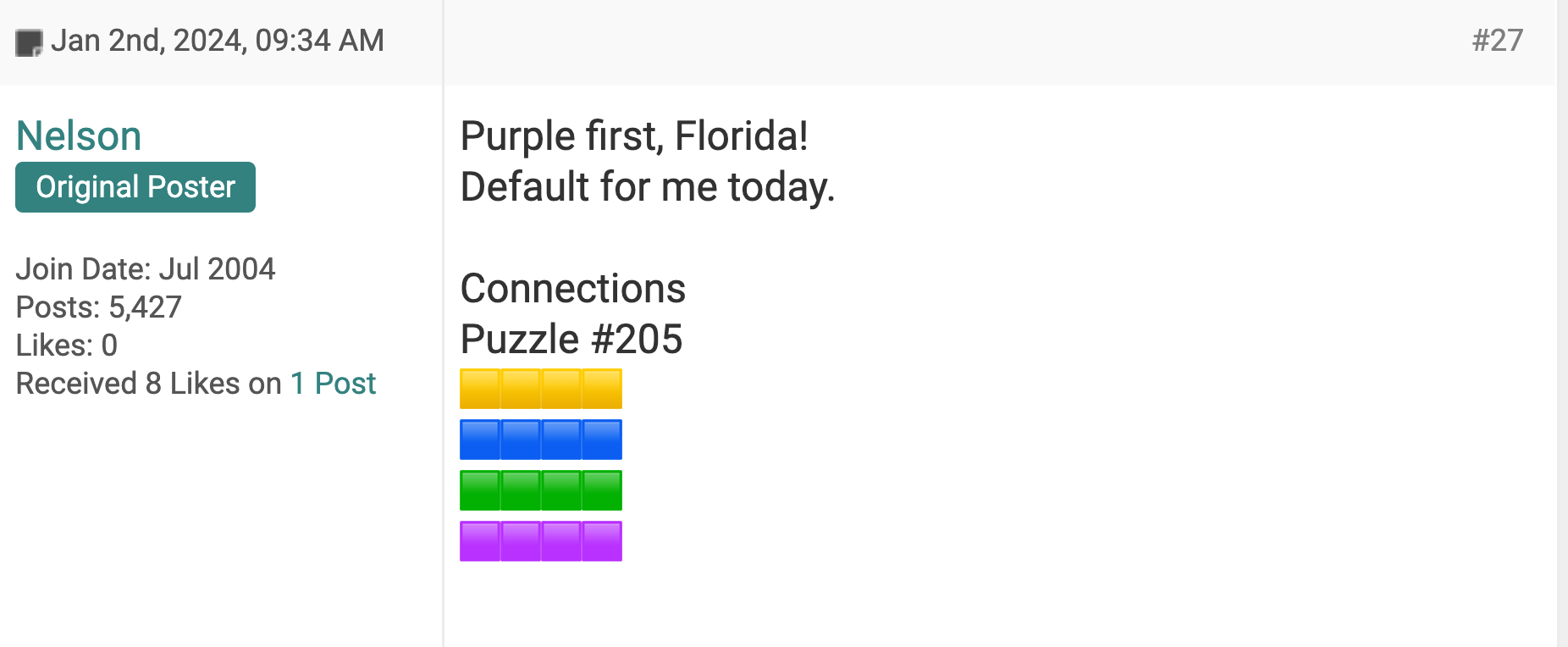The image size is (1568, 647).
Task: Click the "Puzzle #205" text
Action: pyautogui.click(x=571, y=340)
